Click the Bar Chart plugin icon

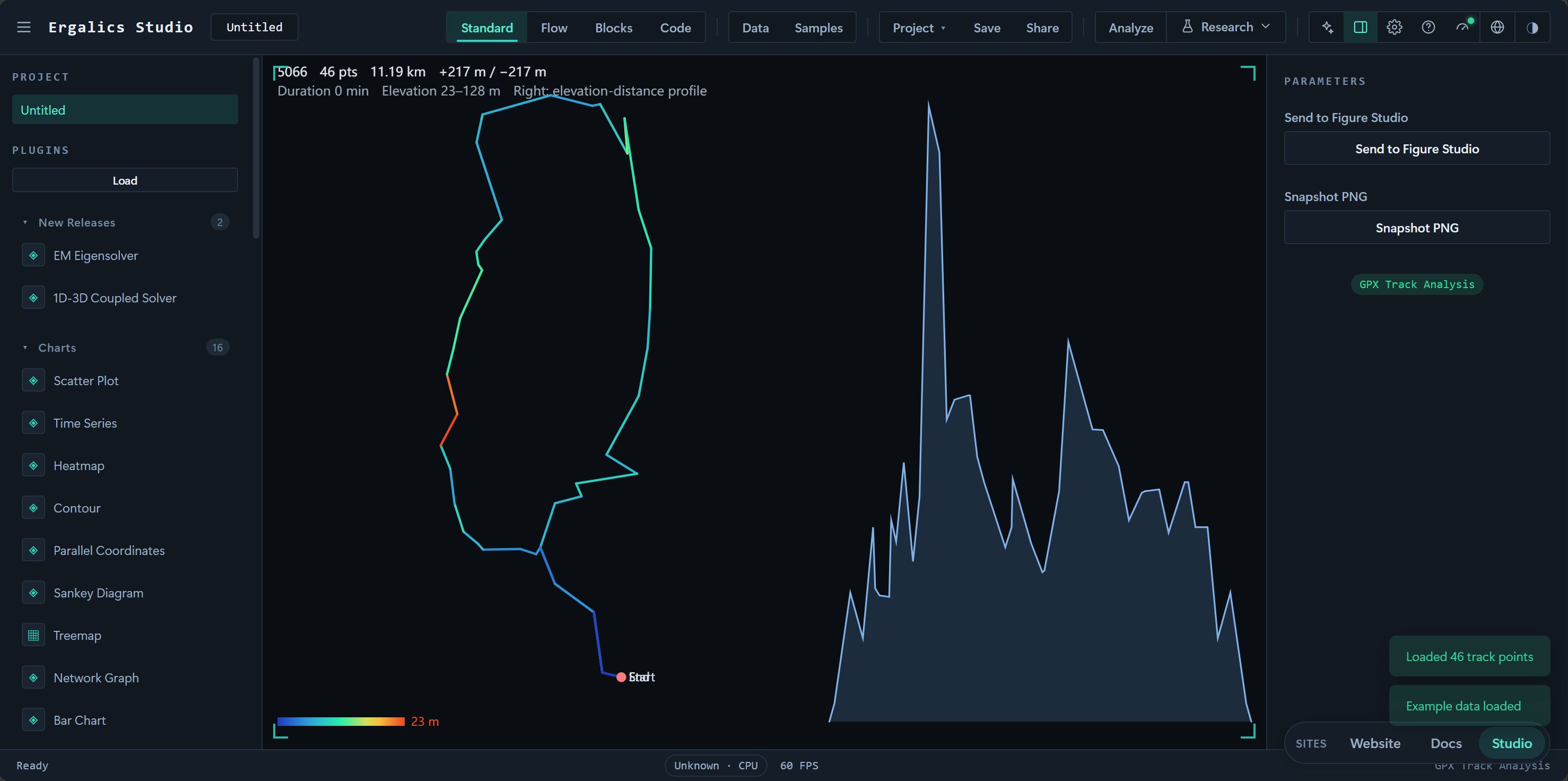pyautogui.click(x=33, y=720)
